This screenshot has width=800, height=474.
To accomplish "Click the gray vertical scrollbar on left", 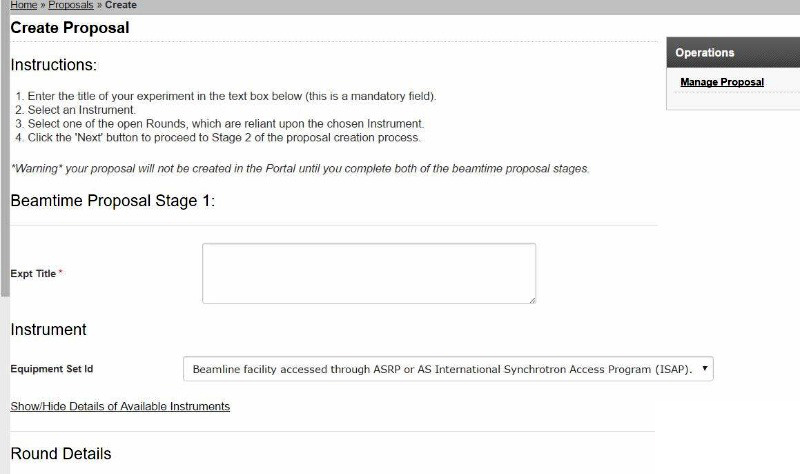I will tap(5, 153).
